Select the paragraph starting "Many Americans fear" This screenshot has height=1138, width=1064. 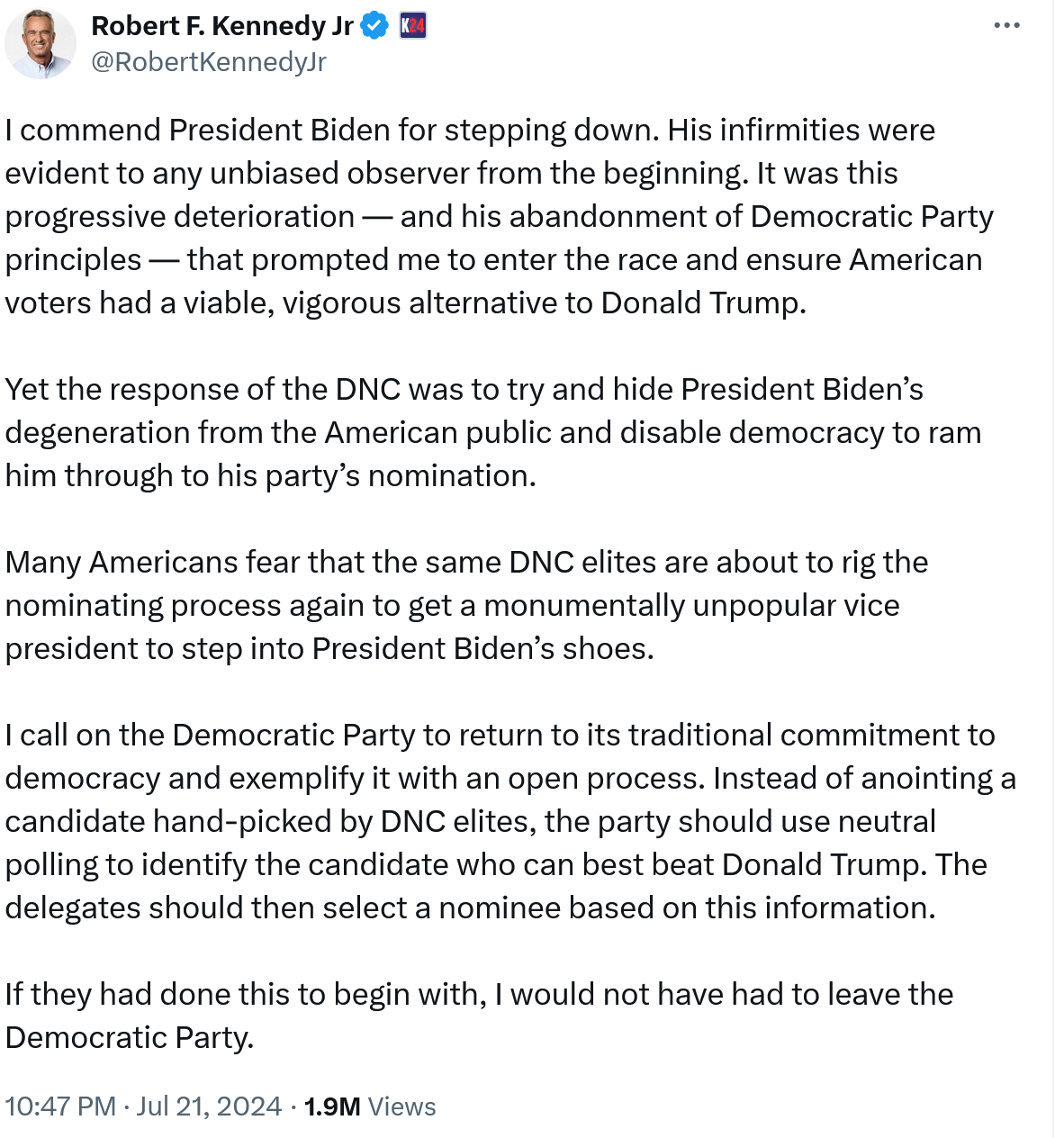click(x=466, y=605)
